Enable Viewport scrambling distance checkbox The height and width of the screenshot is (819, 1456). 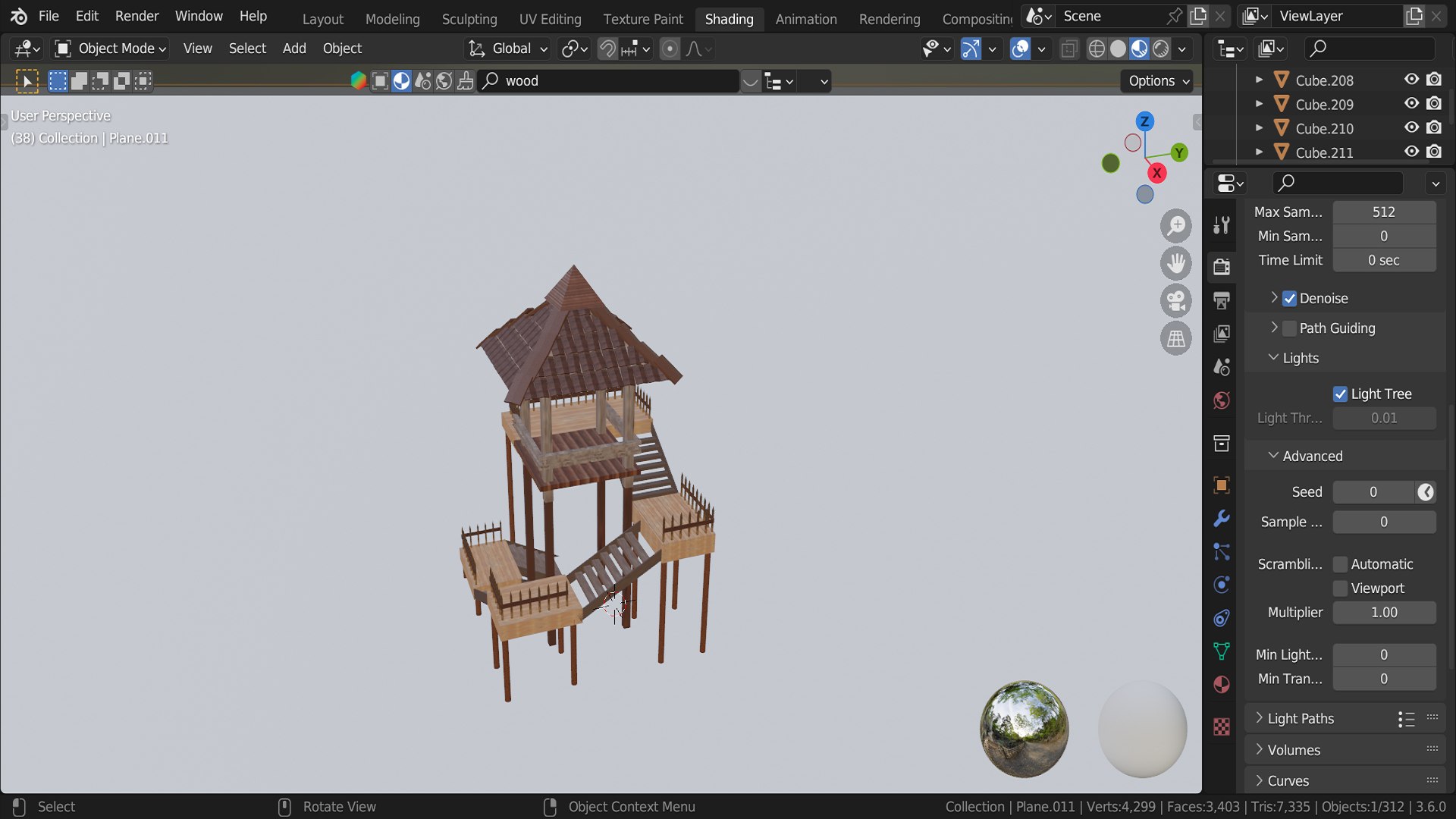[x=1340, y=588]
